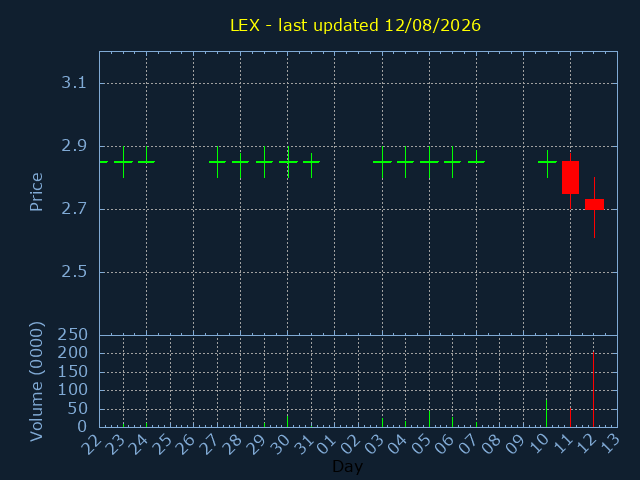Click the green cross marker for day 27

pos(218,162)
